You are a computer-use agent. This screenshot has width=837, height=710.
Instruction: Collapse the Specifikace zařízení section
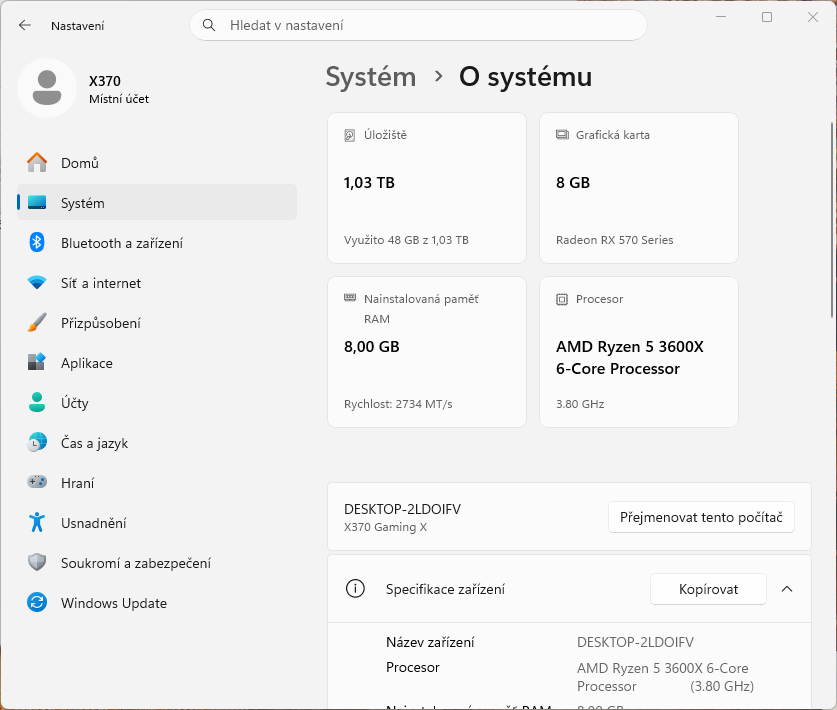(x=786, y=589)
